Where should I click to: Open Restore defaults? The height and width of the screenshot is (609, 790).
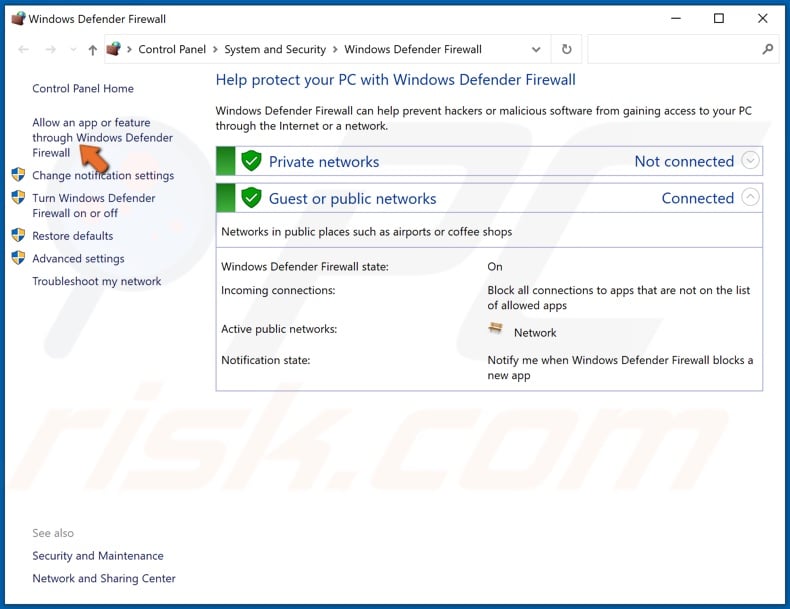tap(73, 236)
